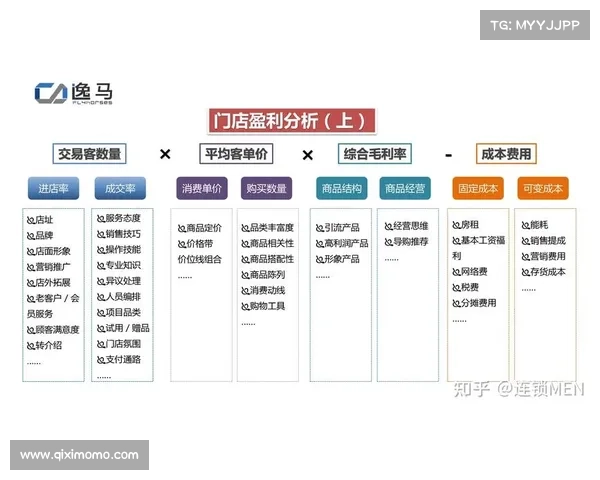Select the 试用 / 赠品 item
Viewport: 600px width, 480px height.
pos(123,328)
